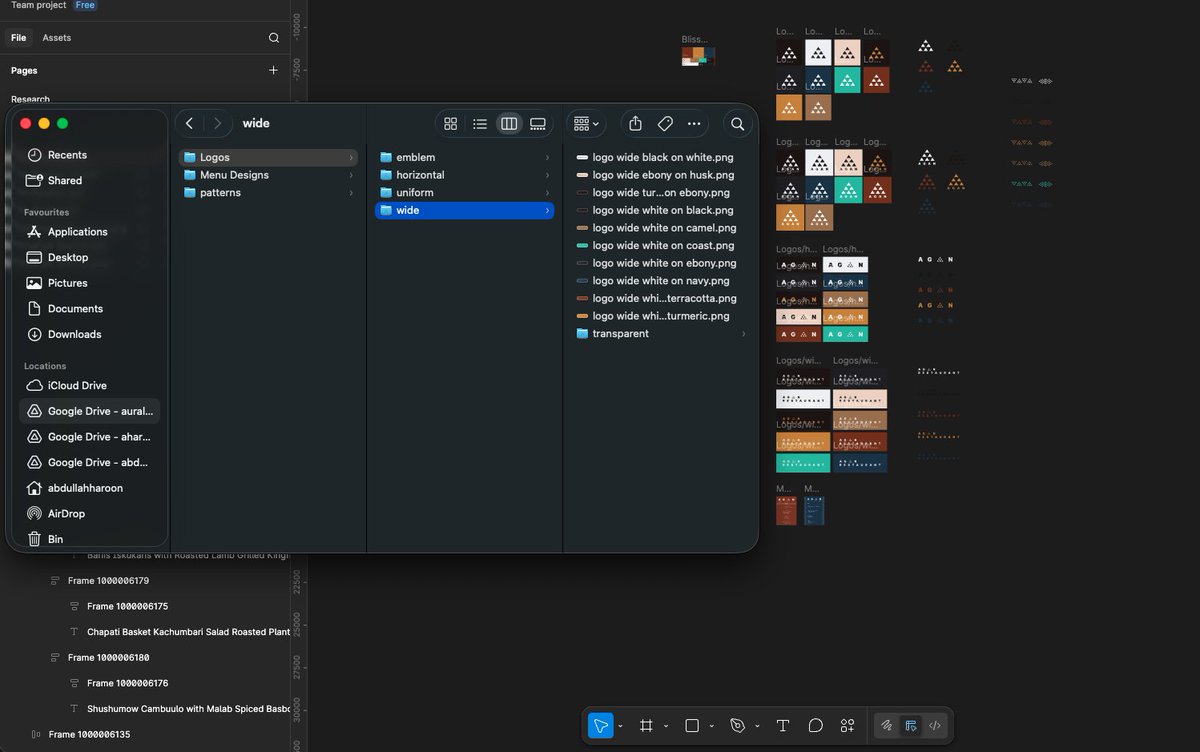The height and width of the screenshot is (752, 1200).
Task: Select Google Drive - ahar... location
Action: click(90, 437)
